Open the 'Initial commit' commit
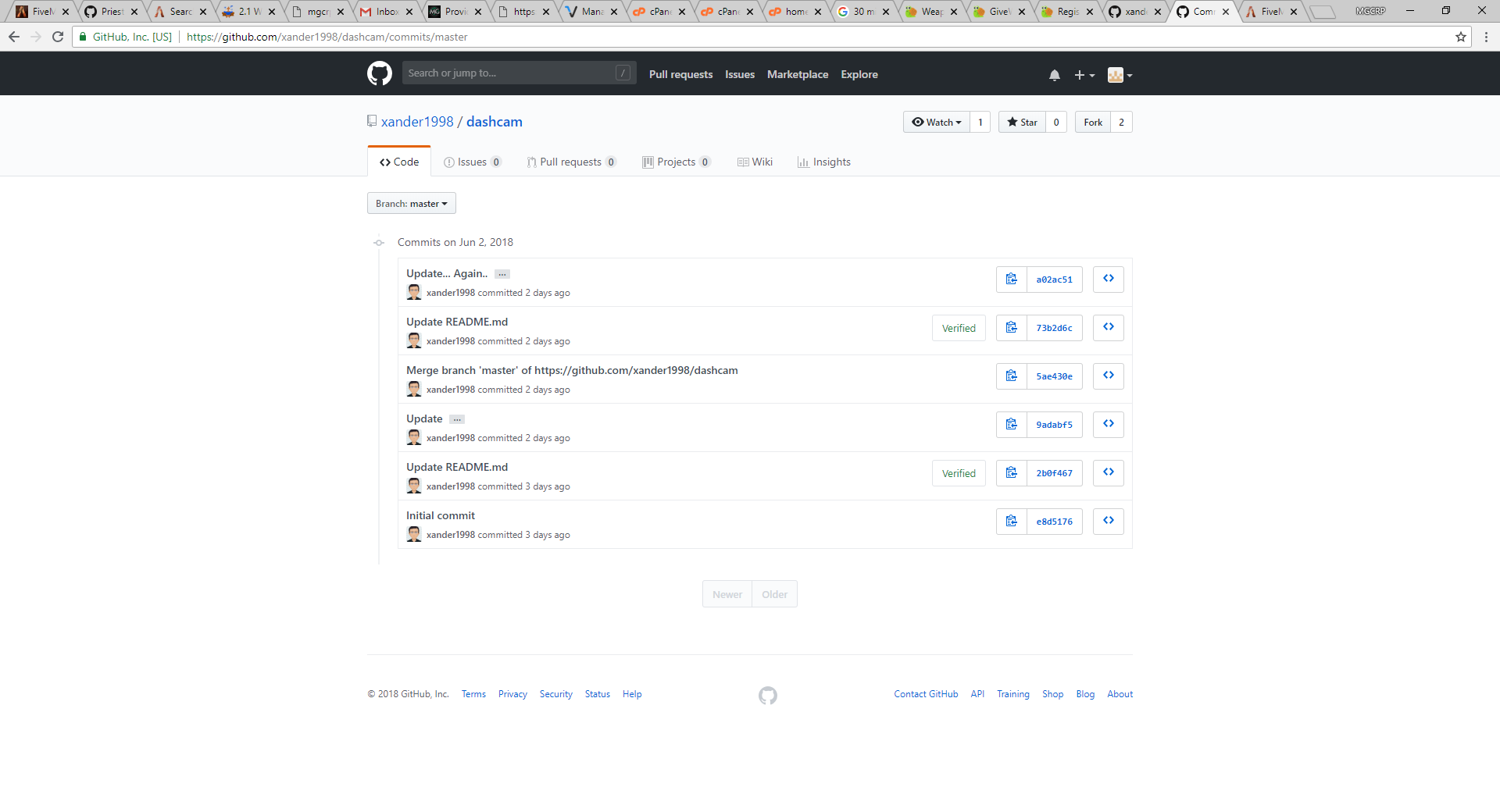This screenshot has height=812, width=1500. pos(441,515)
